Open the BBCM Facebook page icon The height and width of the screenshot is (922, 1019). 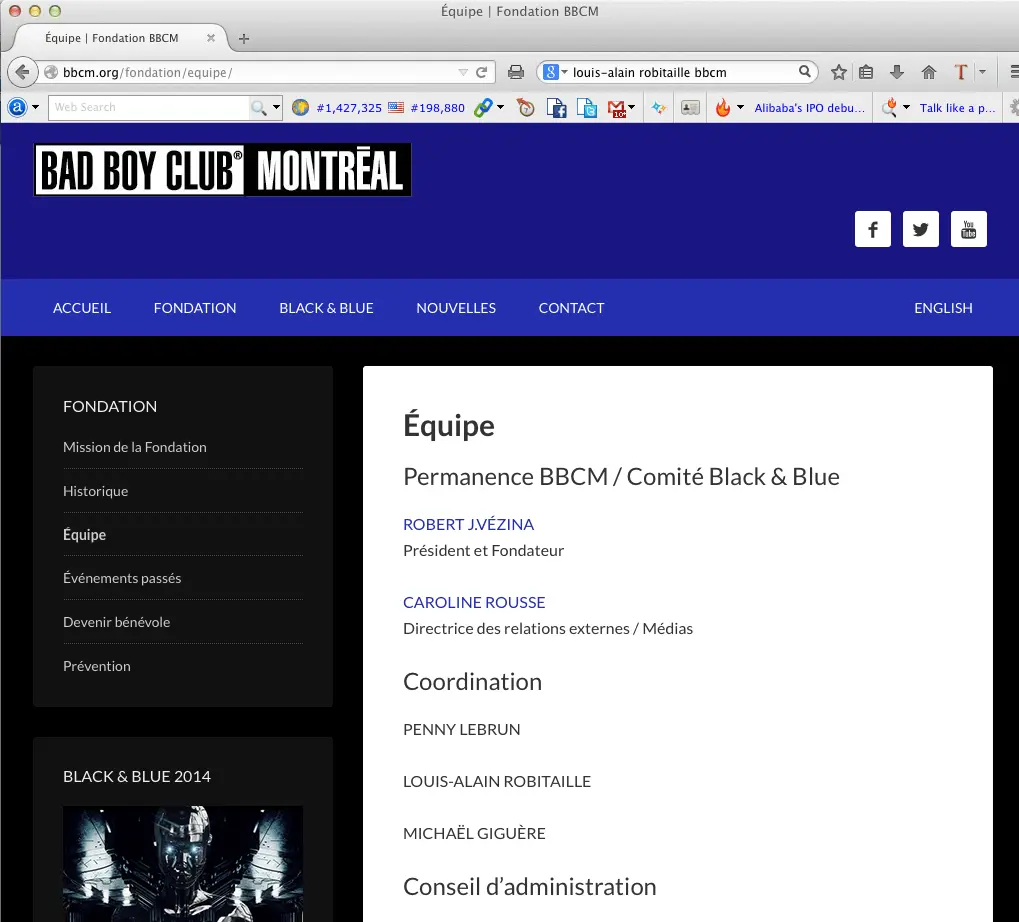[873, 229]
